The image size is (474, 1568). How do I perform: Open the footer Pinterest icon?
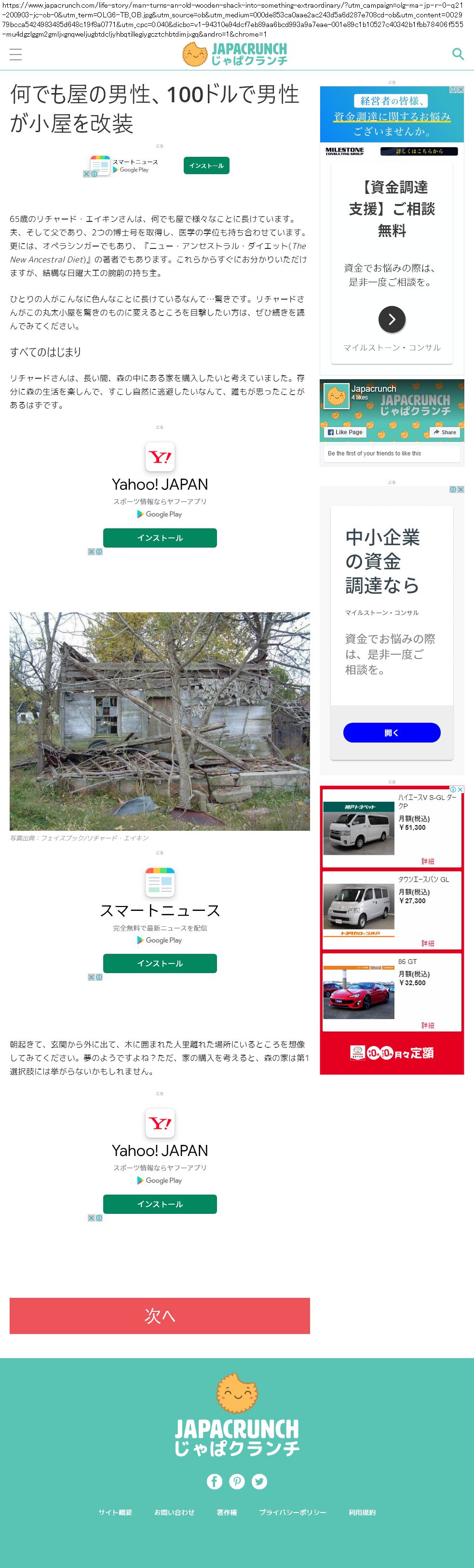pos(237,1481)
